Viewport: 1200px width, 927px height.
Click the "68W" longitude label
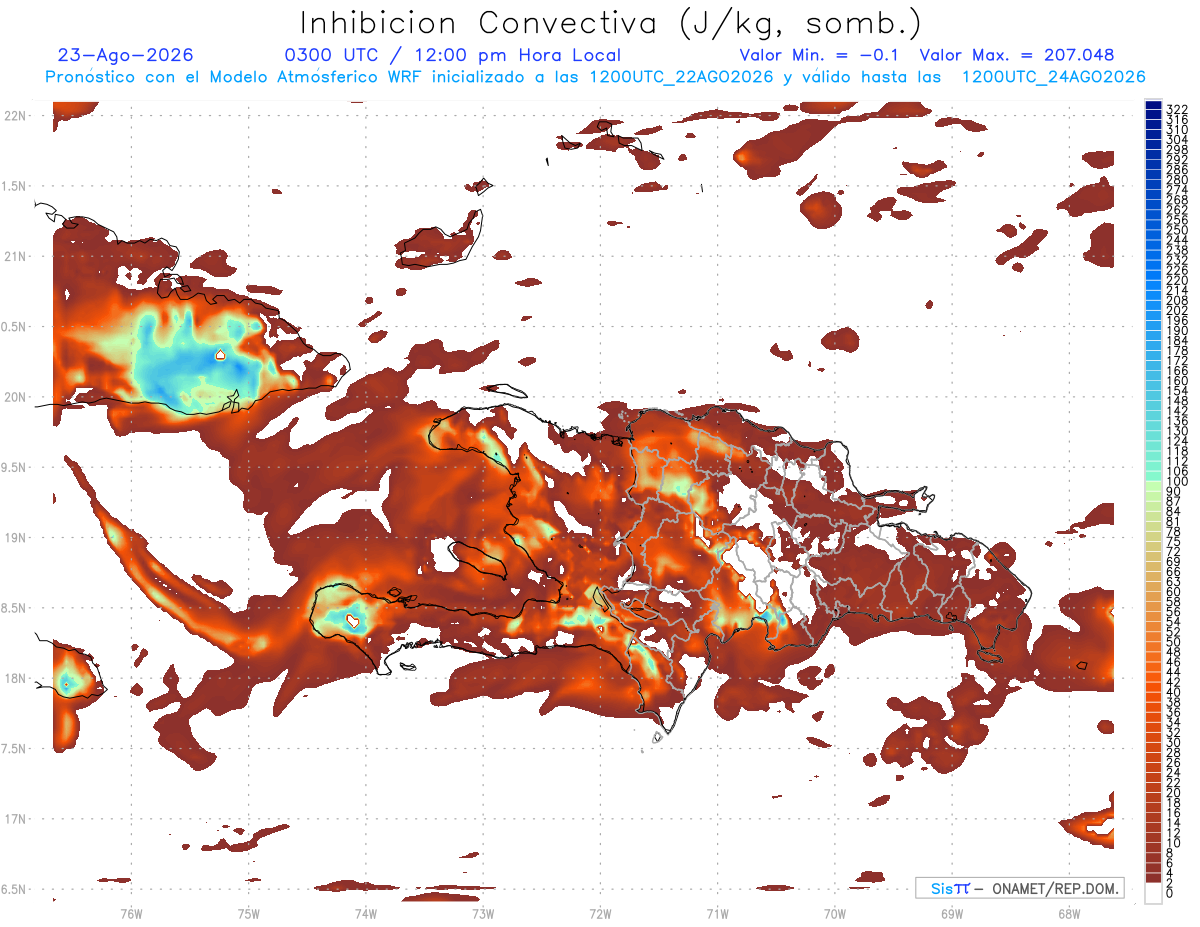[x=1069, y=914]
